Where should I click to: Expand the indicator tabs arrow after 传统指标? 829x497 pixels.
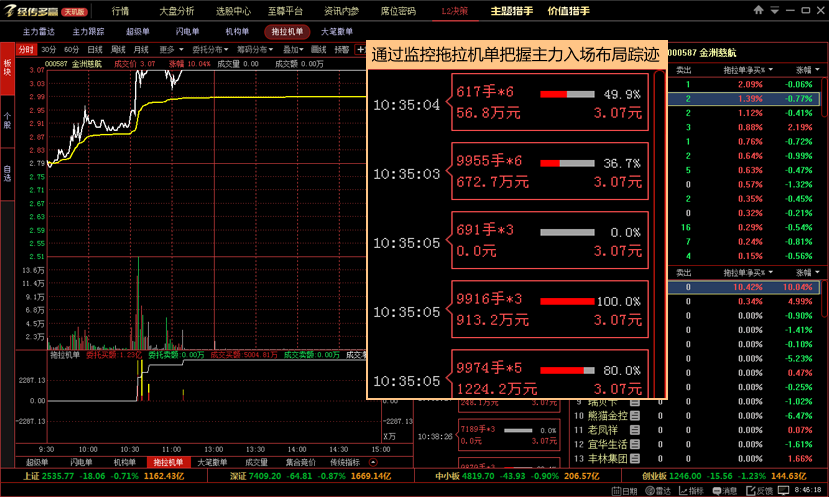tap(373, 463)
